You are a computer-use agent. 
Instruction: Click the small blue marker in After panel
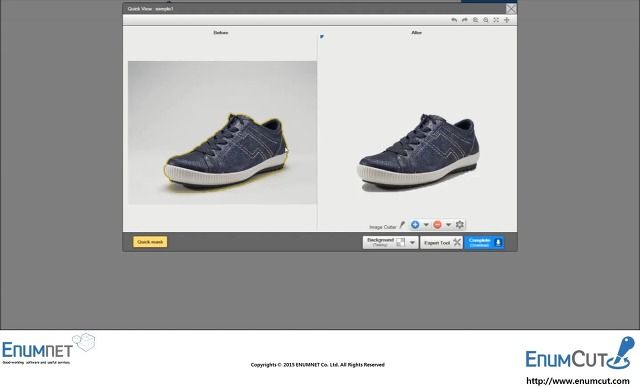coord(322,37)
